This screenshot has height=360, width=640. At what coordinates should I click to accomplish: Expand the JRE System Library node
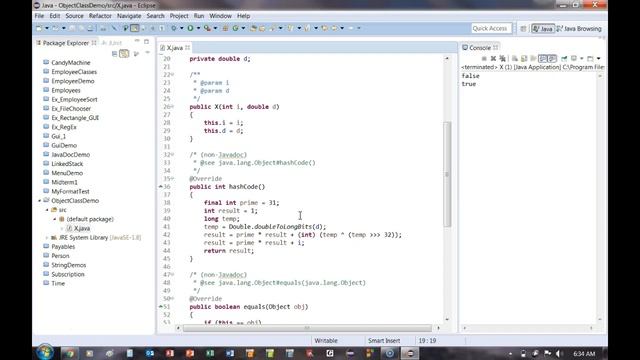tap(47, 238)
